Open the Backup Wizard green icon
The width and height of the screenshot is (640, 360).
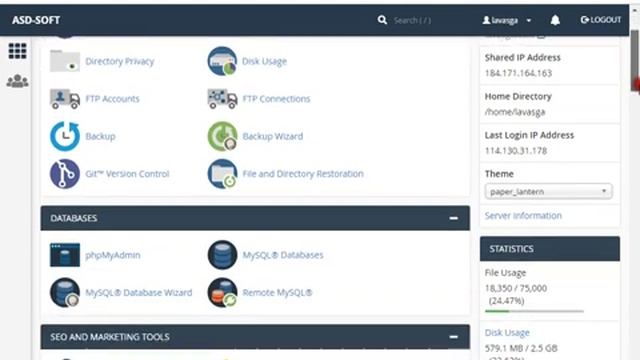(x=222, y=136)
